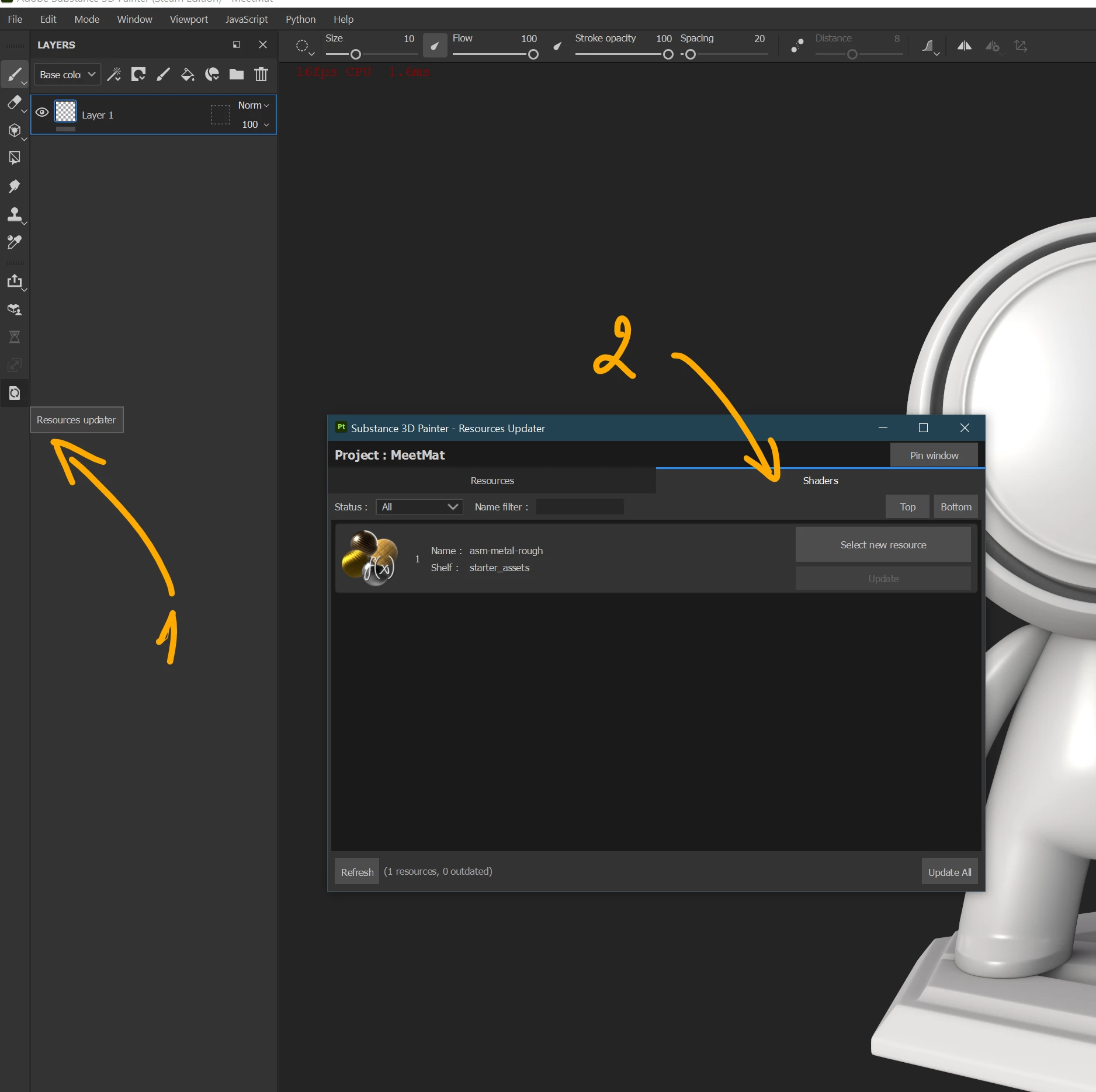Click the shader name asm-metal-rough
This screenshot has height=1092, width=1096.
(x=506, y=551)
